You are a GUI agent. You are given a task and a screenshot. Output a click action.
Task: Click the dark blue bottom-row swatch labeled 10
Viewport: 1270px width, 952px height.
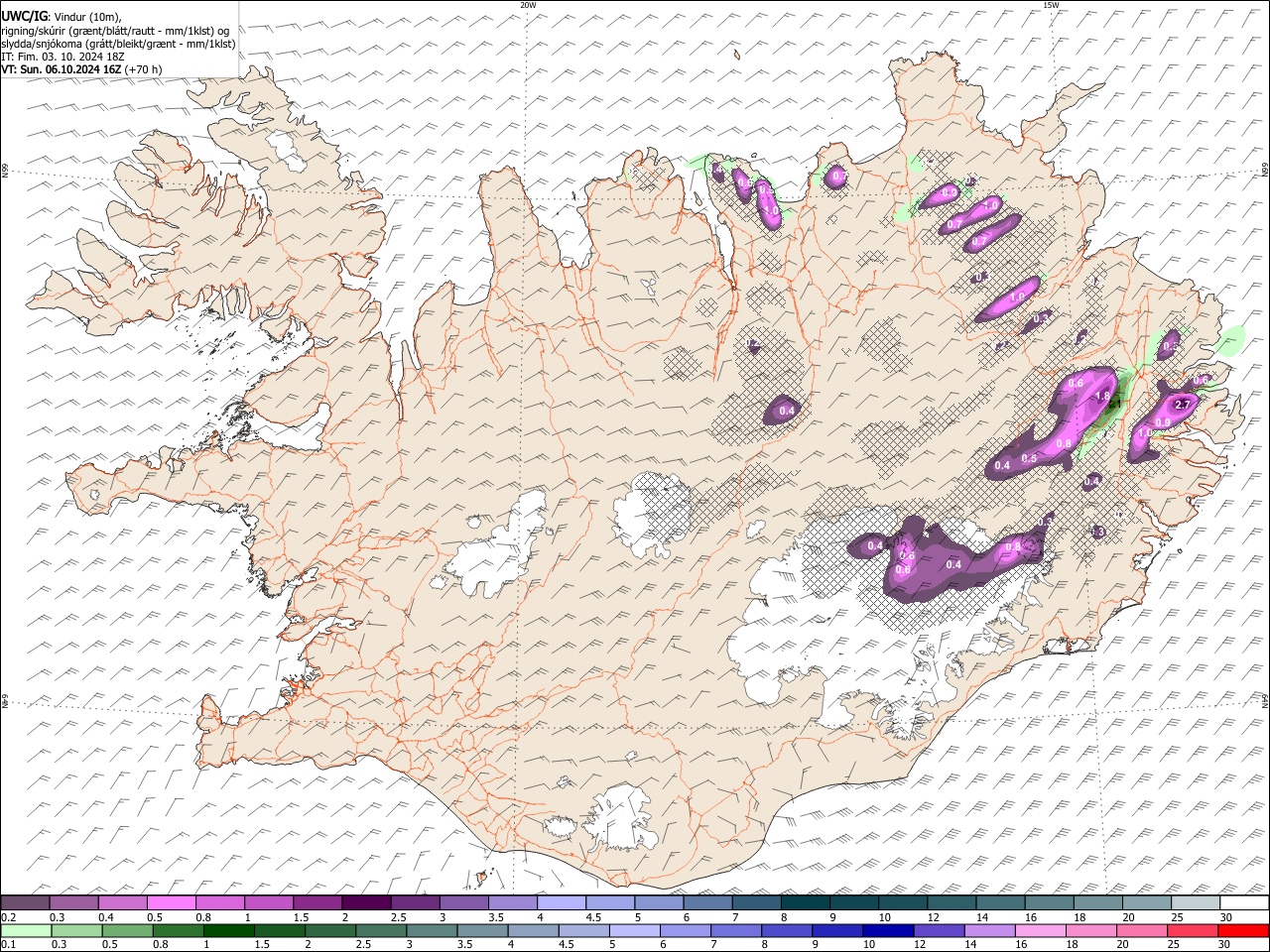[x=888, y=931]
